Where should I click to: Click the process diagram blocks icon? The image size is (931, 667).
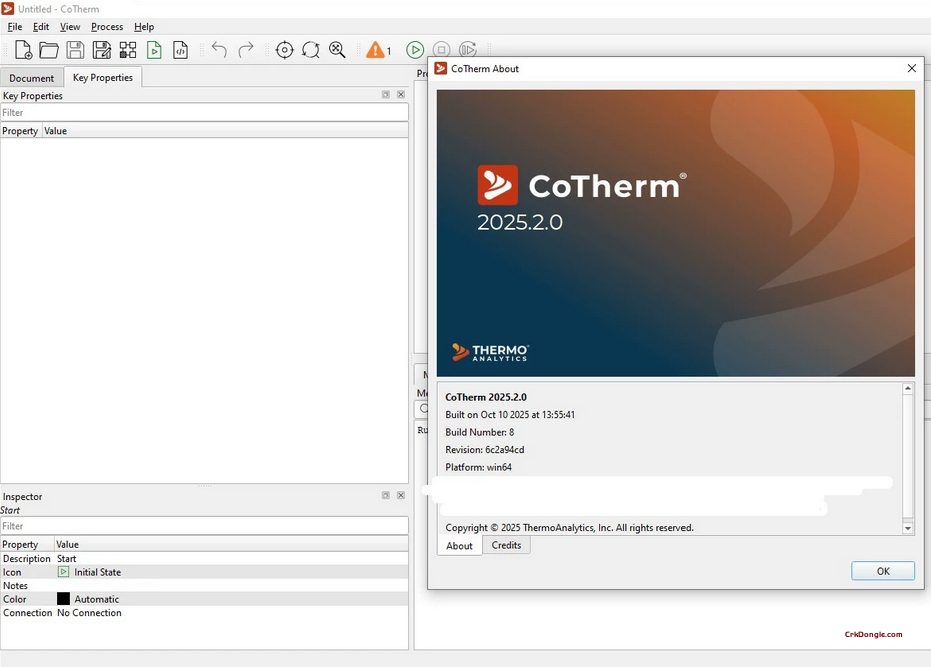click(128, 50)
